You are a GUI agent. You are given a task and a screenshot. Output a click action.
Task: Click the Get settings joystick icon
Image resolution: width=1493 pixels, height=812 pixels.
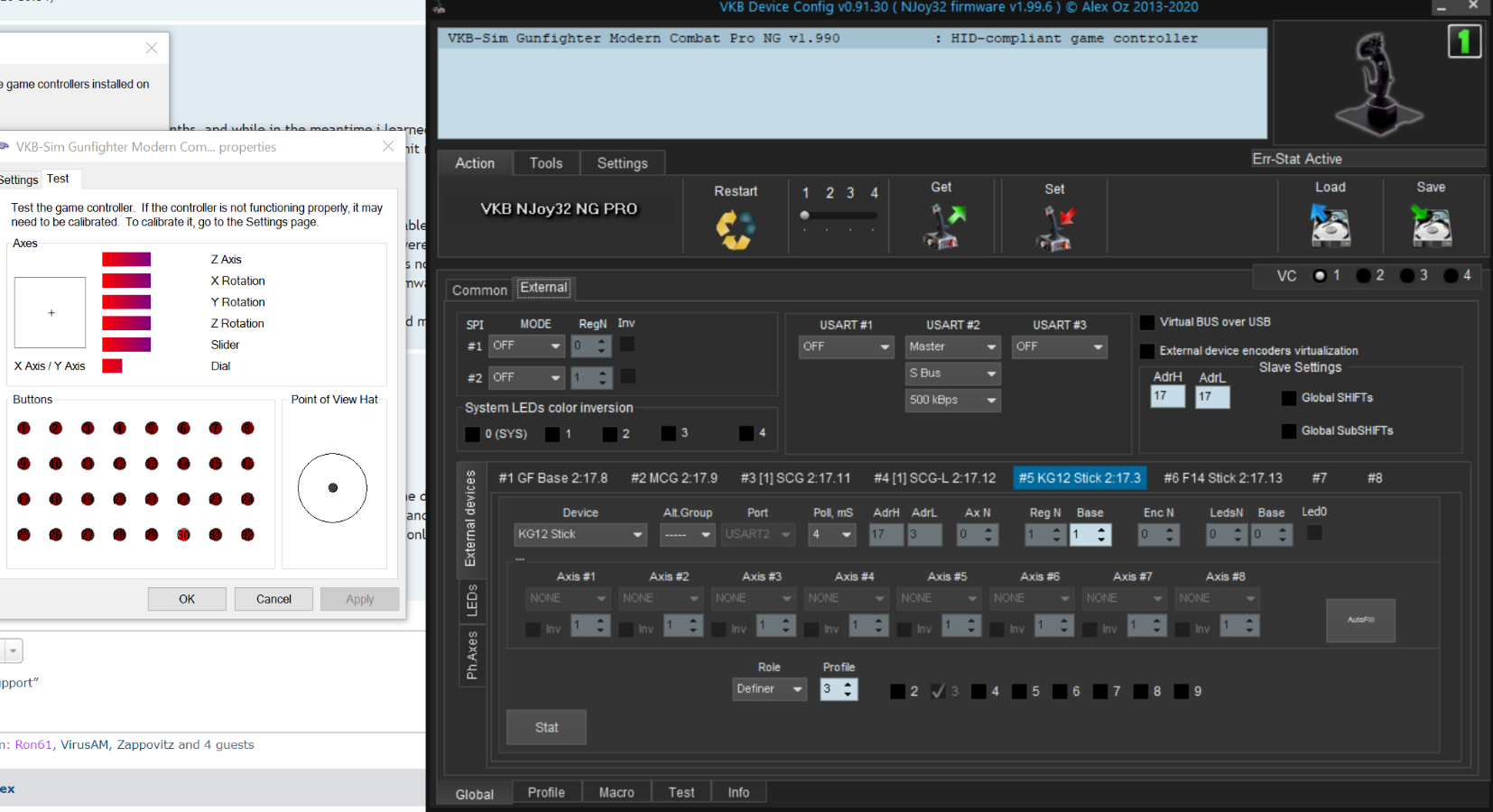tap(942, 226)
